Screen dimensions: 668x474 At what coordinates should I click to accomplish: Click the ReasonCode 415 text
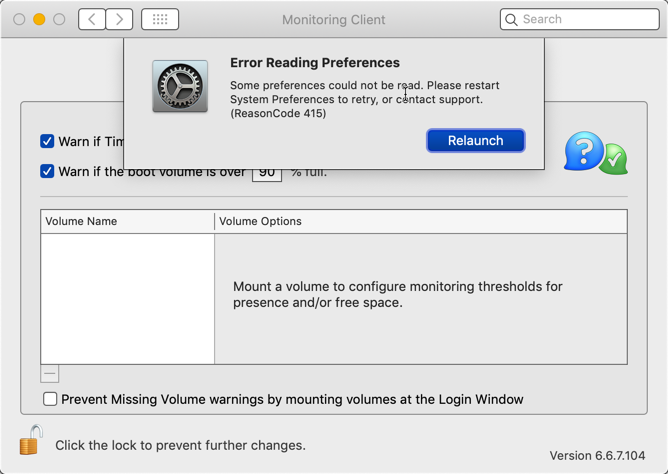tap(278, 113)
